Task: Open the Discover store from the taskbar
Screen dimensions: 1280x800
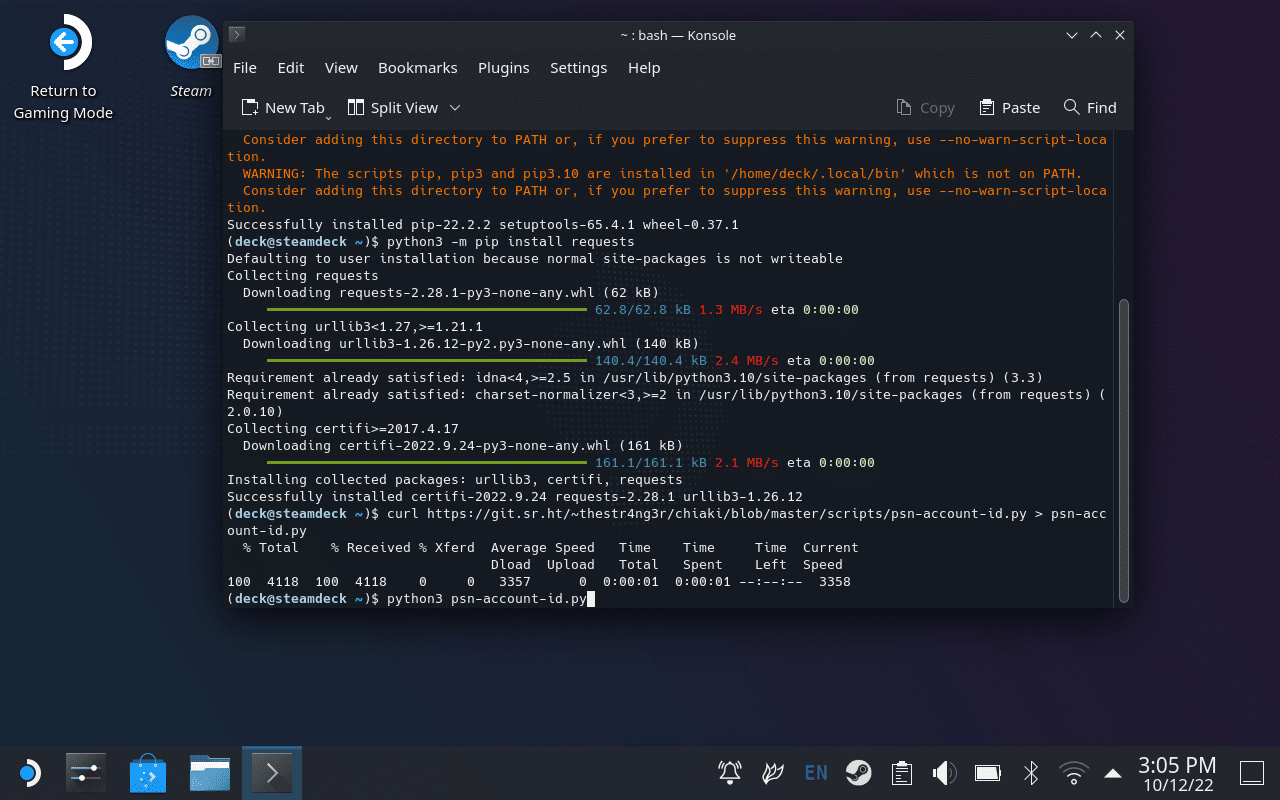Action: [148, 773]
